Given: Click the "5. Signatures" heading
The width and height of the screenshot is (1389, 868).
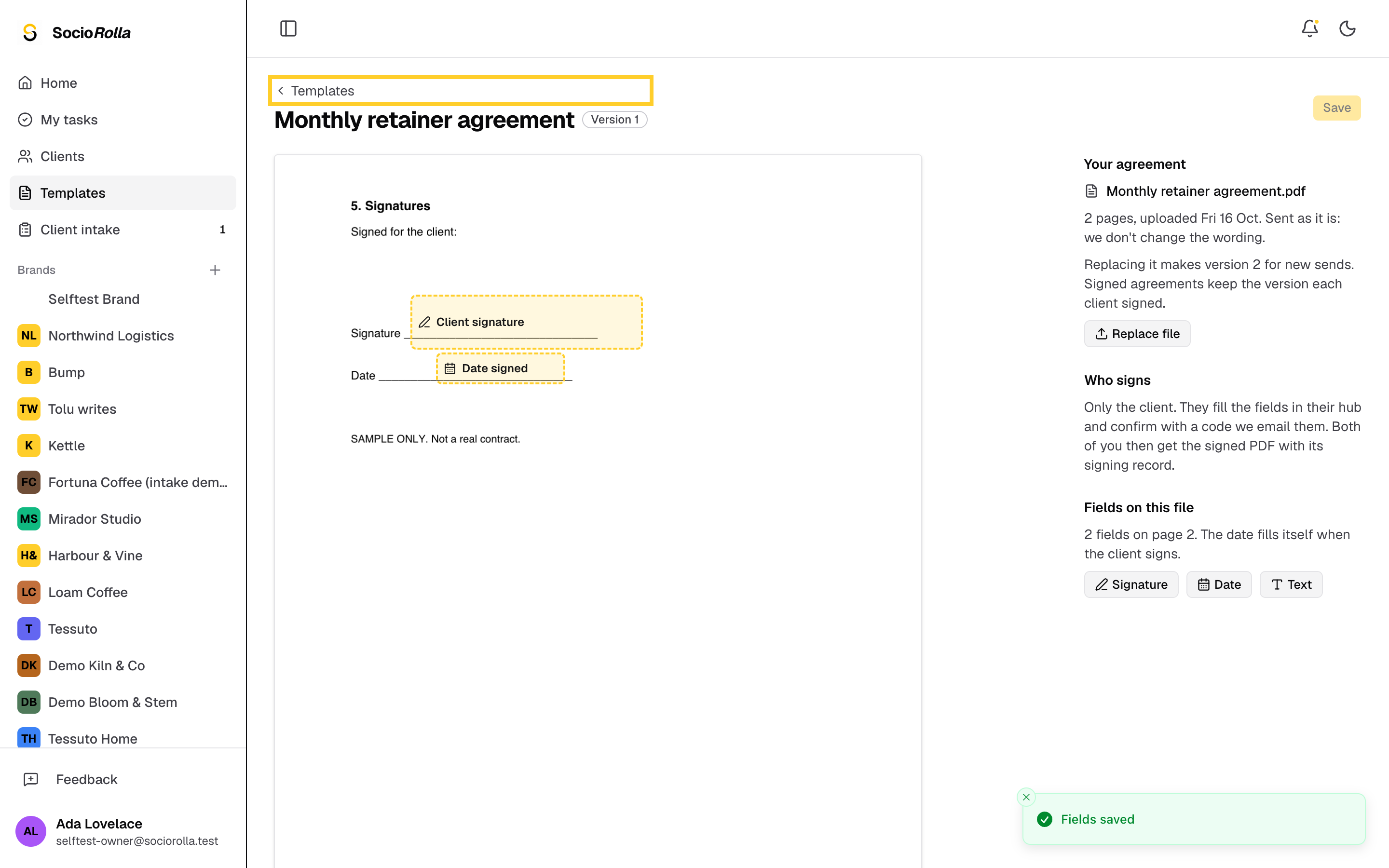Looking at the screenshot, I should pos(390,205).
